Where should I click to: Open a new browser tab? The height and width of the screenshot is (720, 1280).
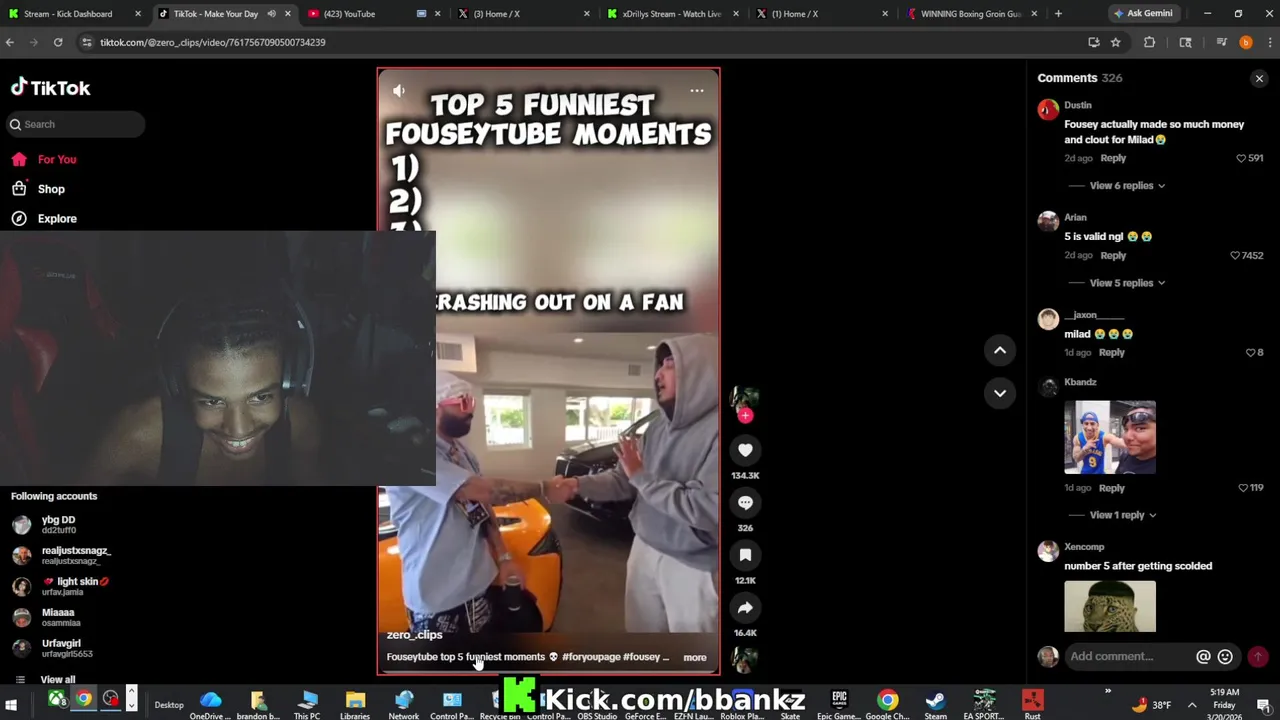pyautogui.click(x=1058, y=14)
